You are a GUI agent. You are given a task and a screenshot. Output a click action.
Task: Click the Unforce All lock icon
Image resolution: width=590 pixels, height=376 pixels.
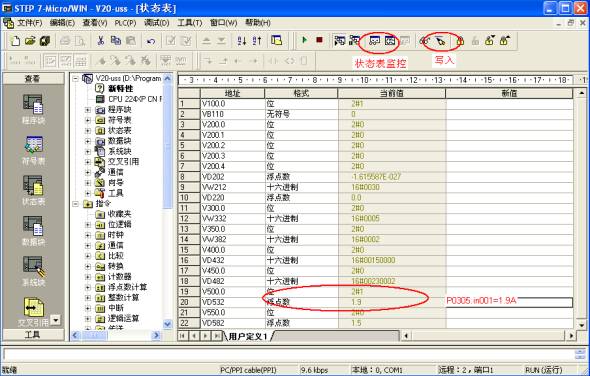click(x=490, y=40)
